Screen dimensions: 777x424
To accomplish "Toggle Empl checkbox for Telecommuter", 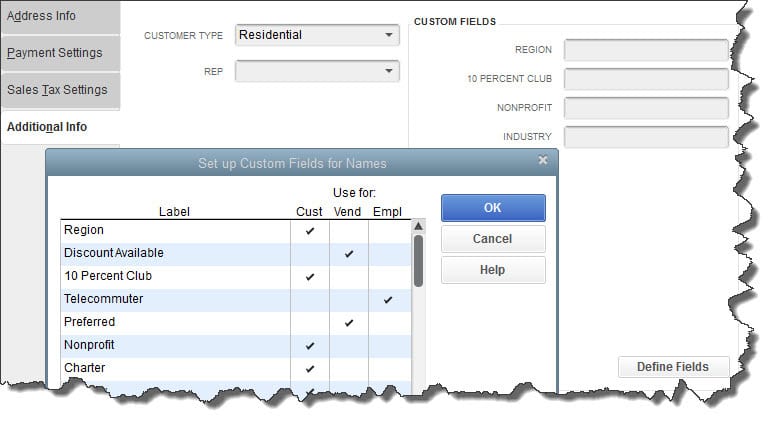I will point(388,300).
